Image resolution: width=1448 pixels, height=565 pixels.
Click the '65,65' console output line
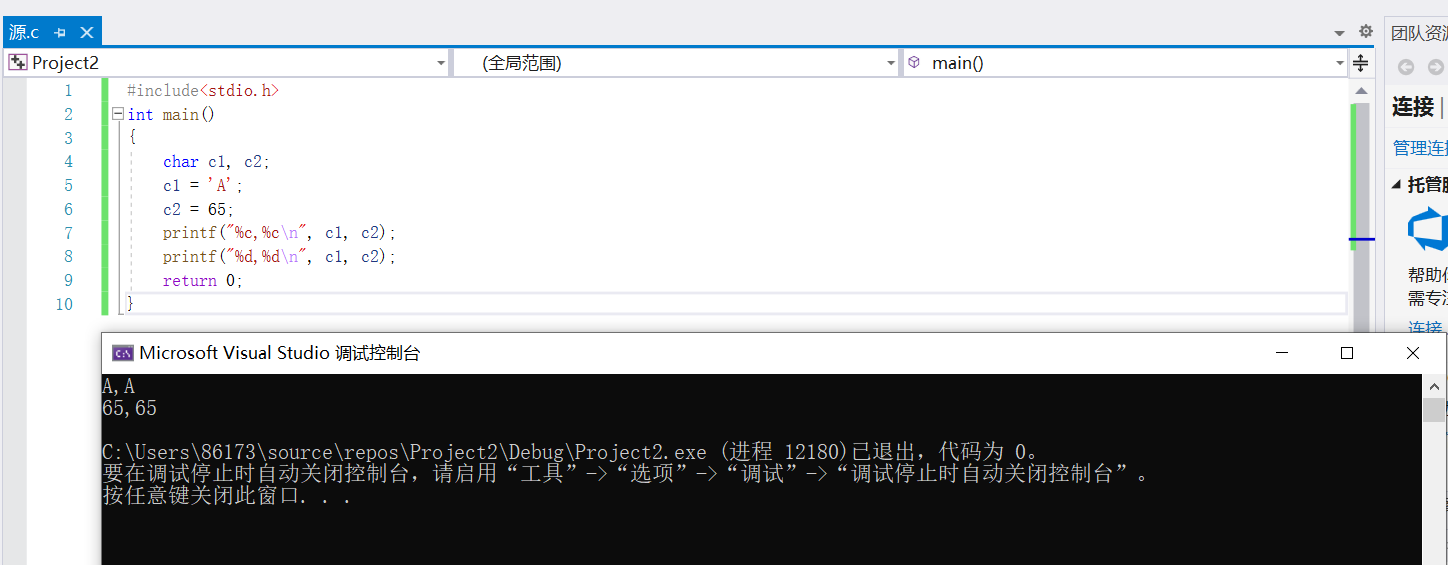click(x=130, y=408)
